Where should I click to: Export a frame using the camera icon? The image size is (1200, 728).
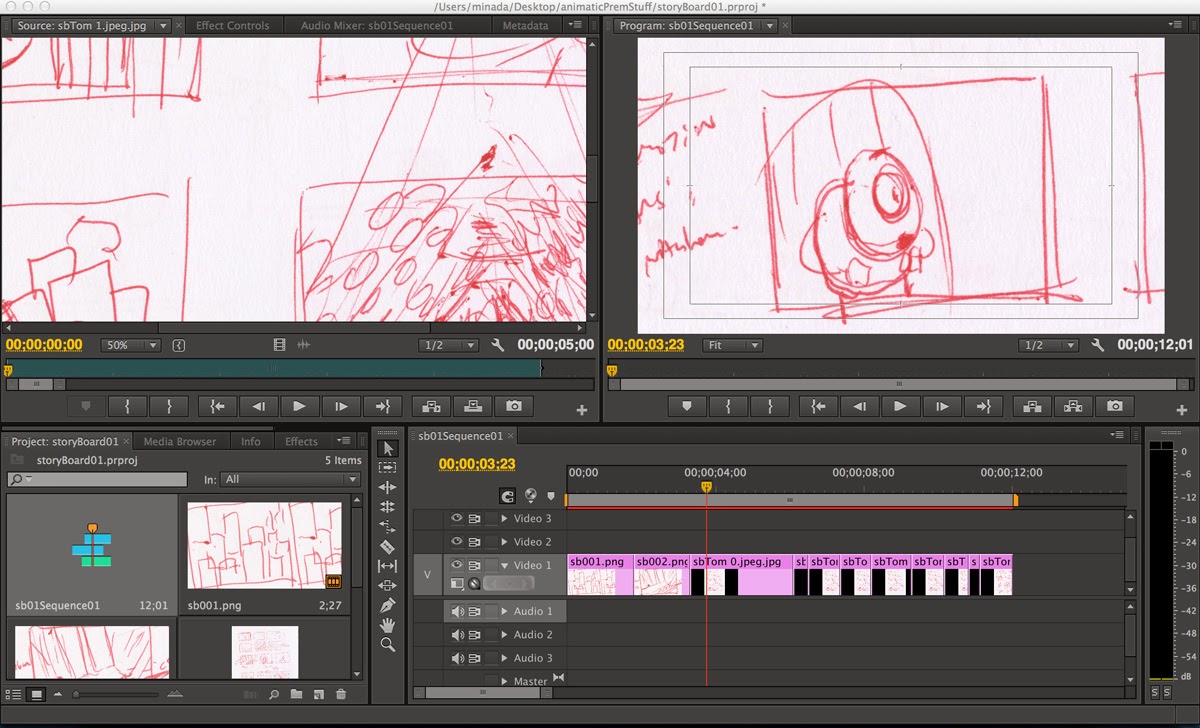[x=1114, y=406]
